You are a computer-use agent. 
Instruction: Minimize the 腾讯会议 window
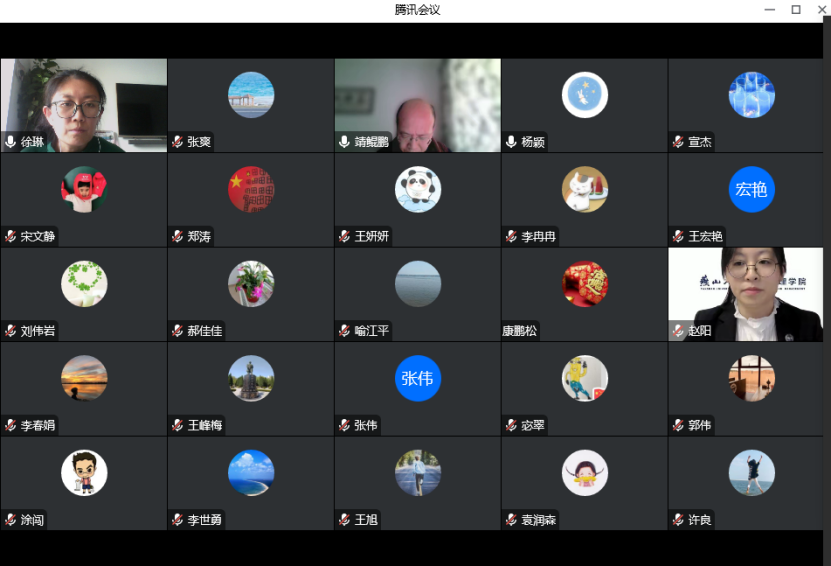[x=770, y=10]
